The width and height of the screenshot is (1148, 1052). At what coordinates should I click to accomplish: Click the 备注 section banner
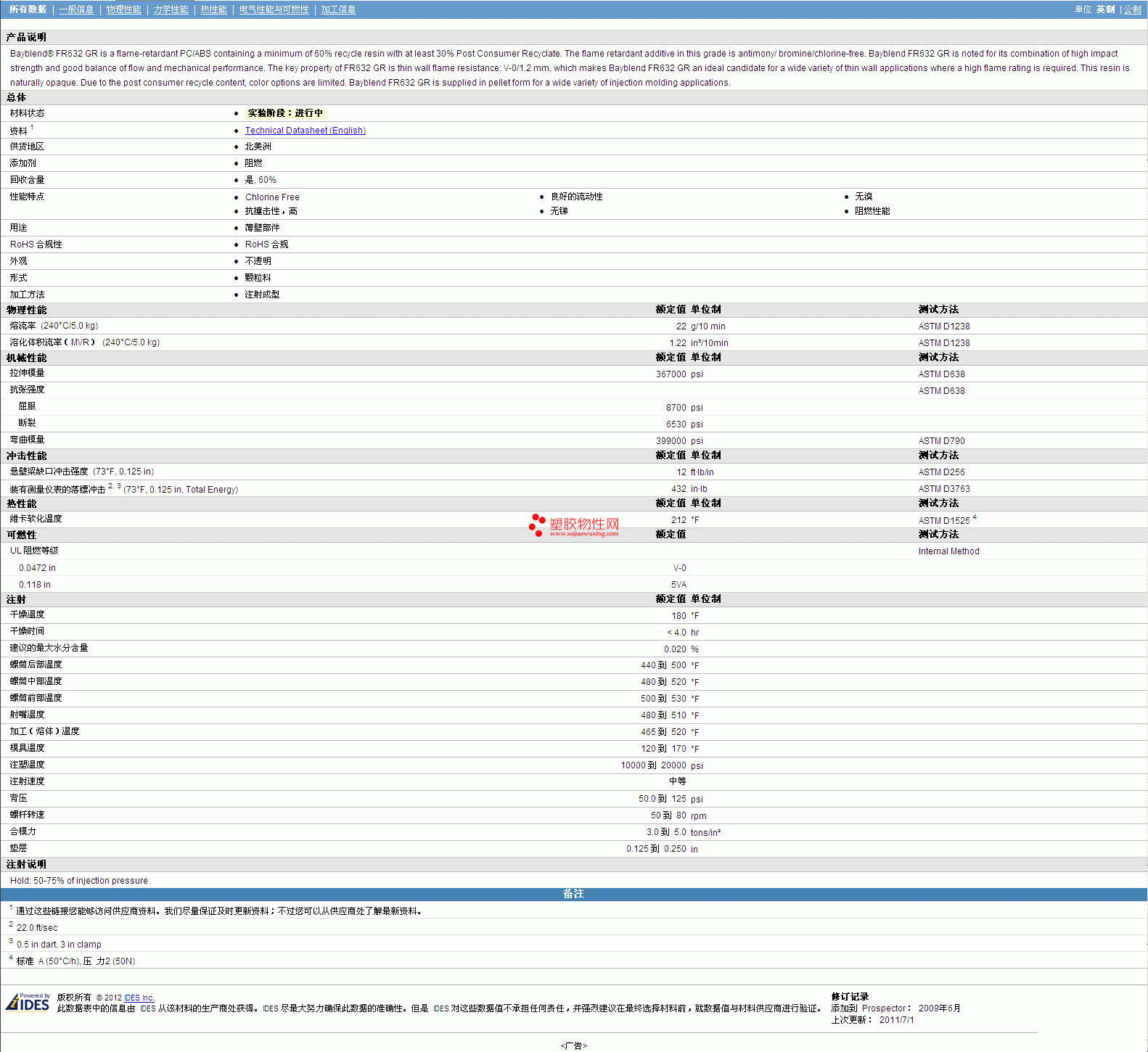573,894
